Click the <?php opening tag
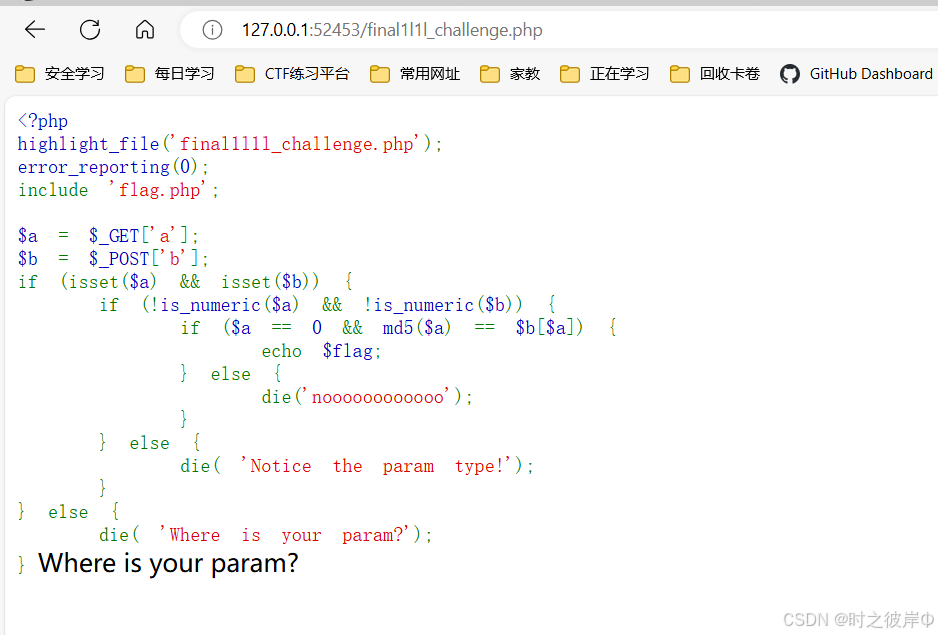Screen dimensions: 938x635 (x=42, y=121)
